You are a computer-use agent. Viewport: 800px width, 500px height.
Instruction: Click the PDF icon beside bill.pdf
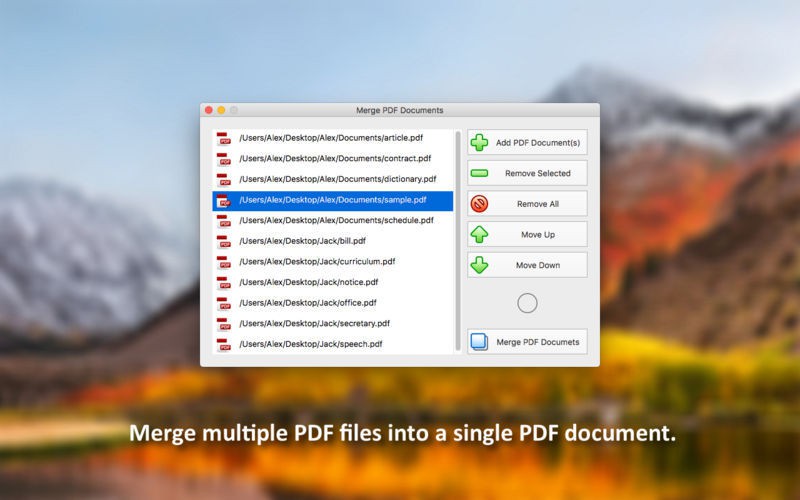223,241
